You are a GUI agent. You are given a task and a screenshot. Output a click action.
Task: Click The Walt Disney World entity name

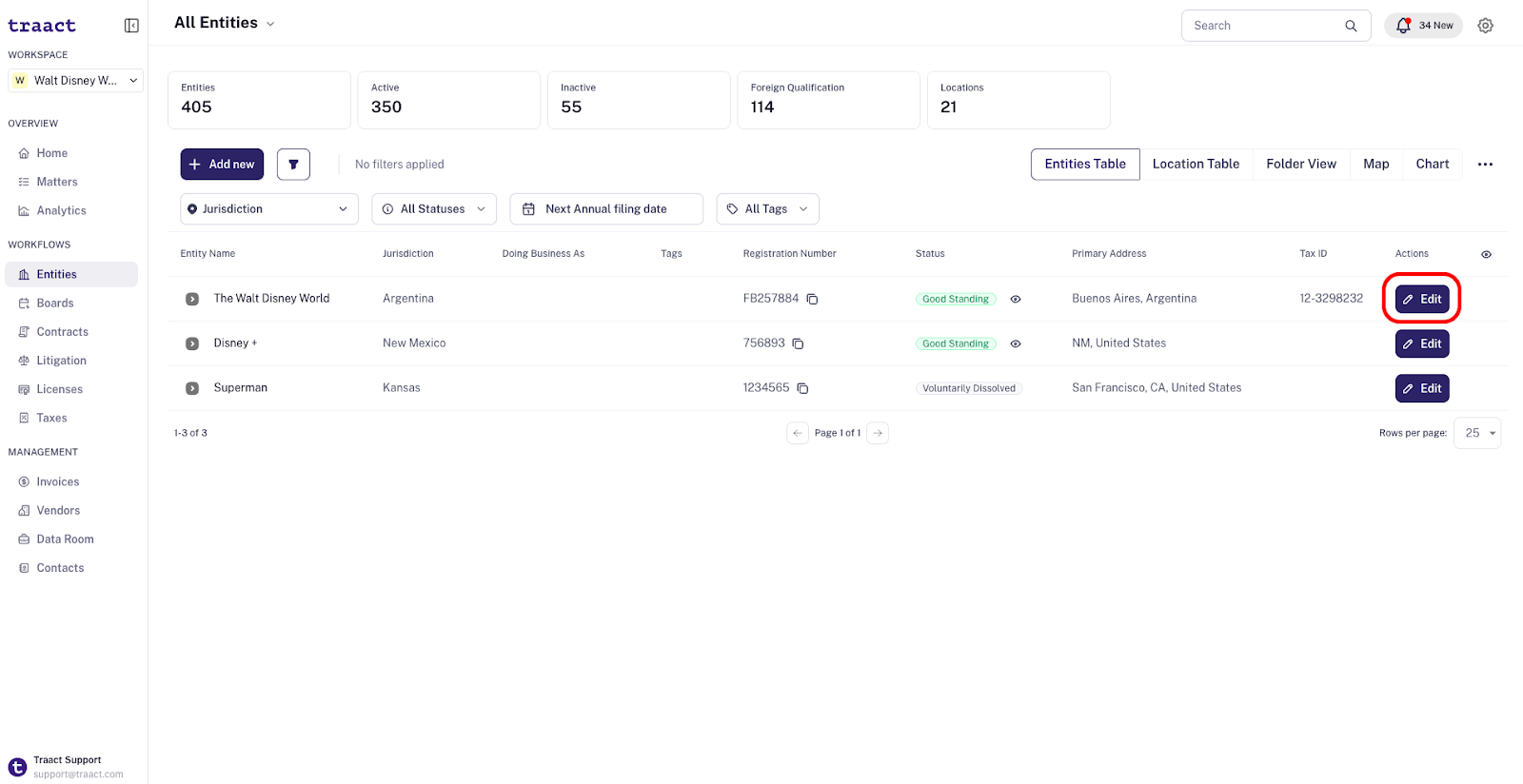pos(271,299)
